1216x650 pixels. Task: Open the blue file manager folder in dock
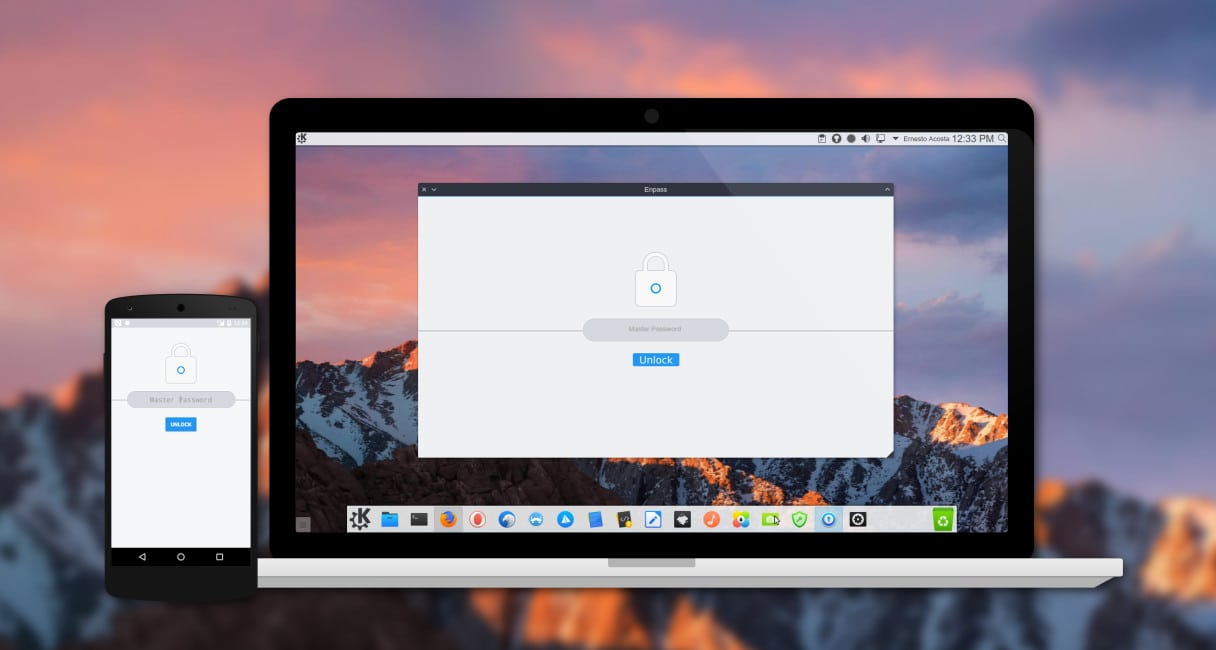(x=390, y=519)
